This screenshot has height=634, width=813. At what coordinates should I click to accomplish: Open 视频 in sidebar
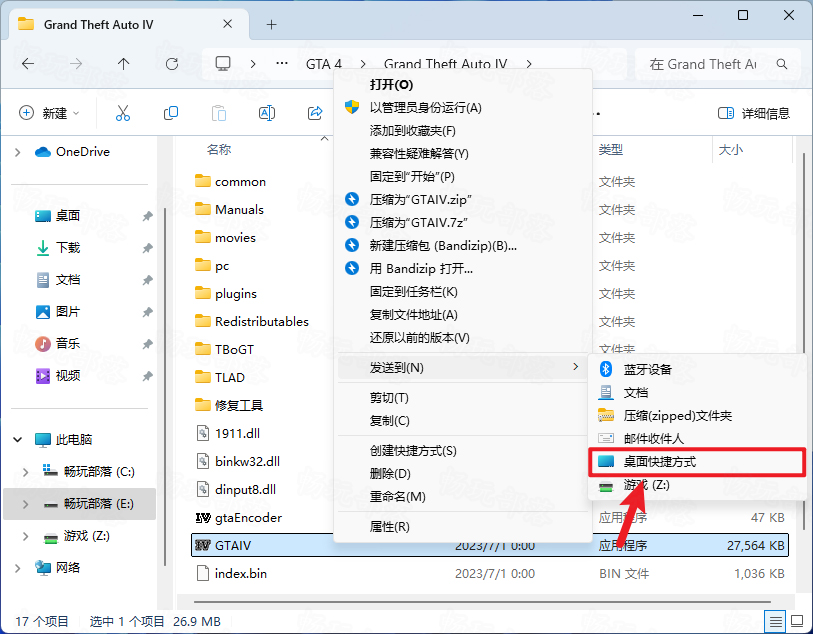point(67,375)
